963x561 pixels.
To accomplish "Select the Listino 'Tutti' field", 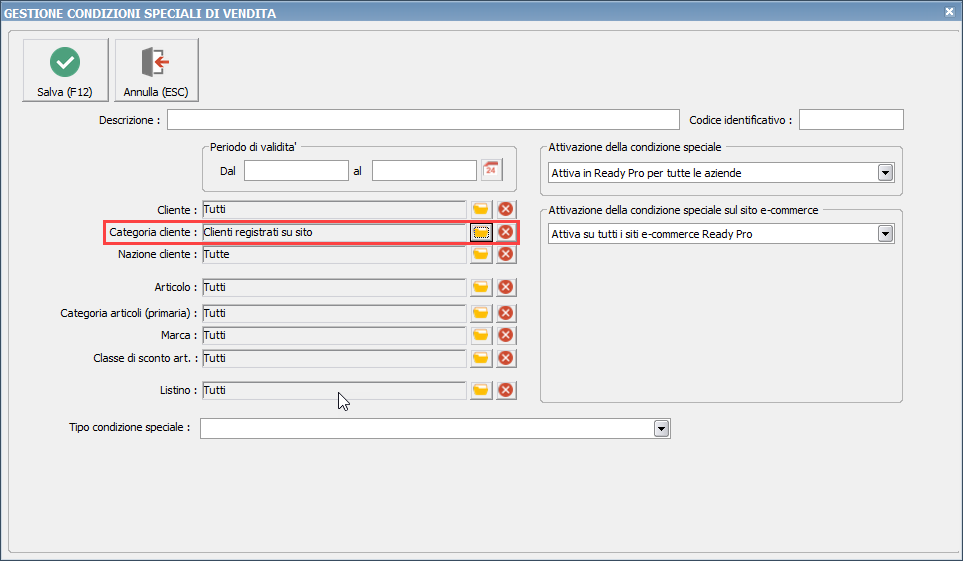I will click(334, 390).
